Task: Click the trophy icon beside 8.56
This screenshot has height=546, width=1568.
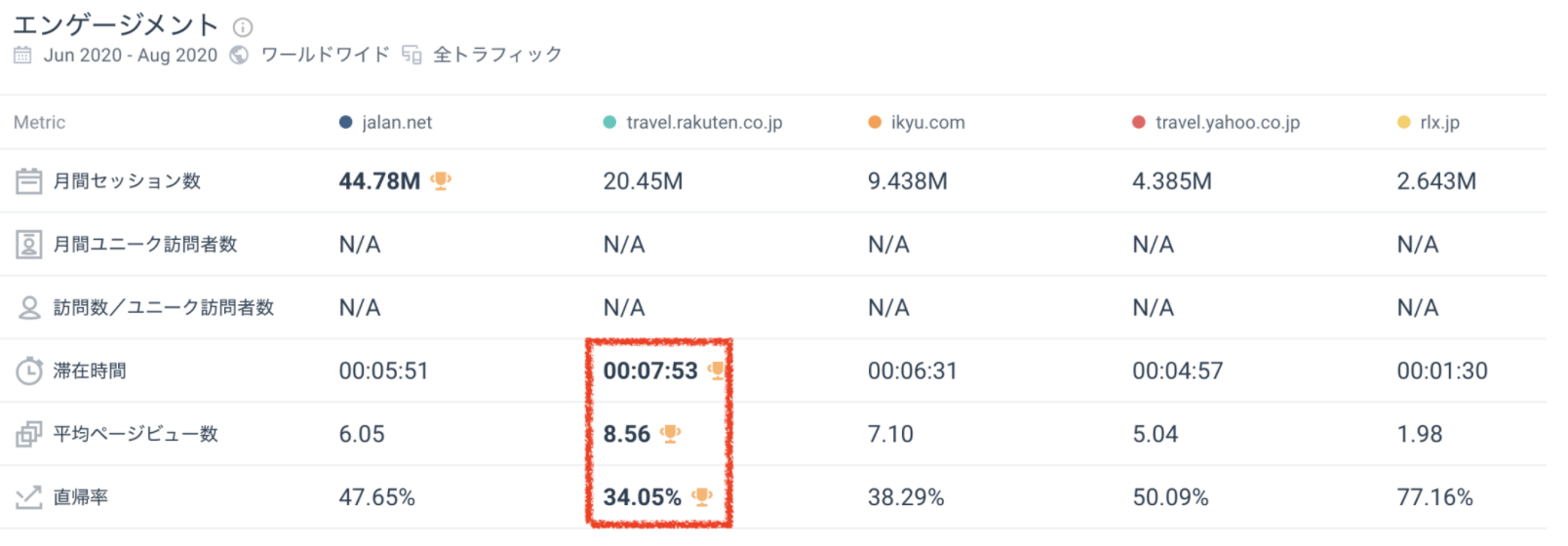Action: click(x=671, y=433)
